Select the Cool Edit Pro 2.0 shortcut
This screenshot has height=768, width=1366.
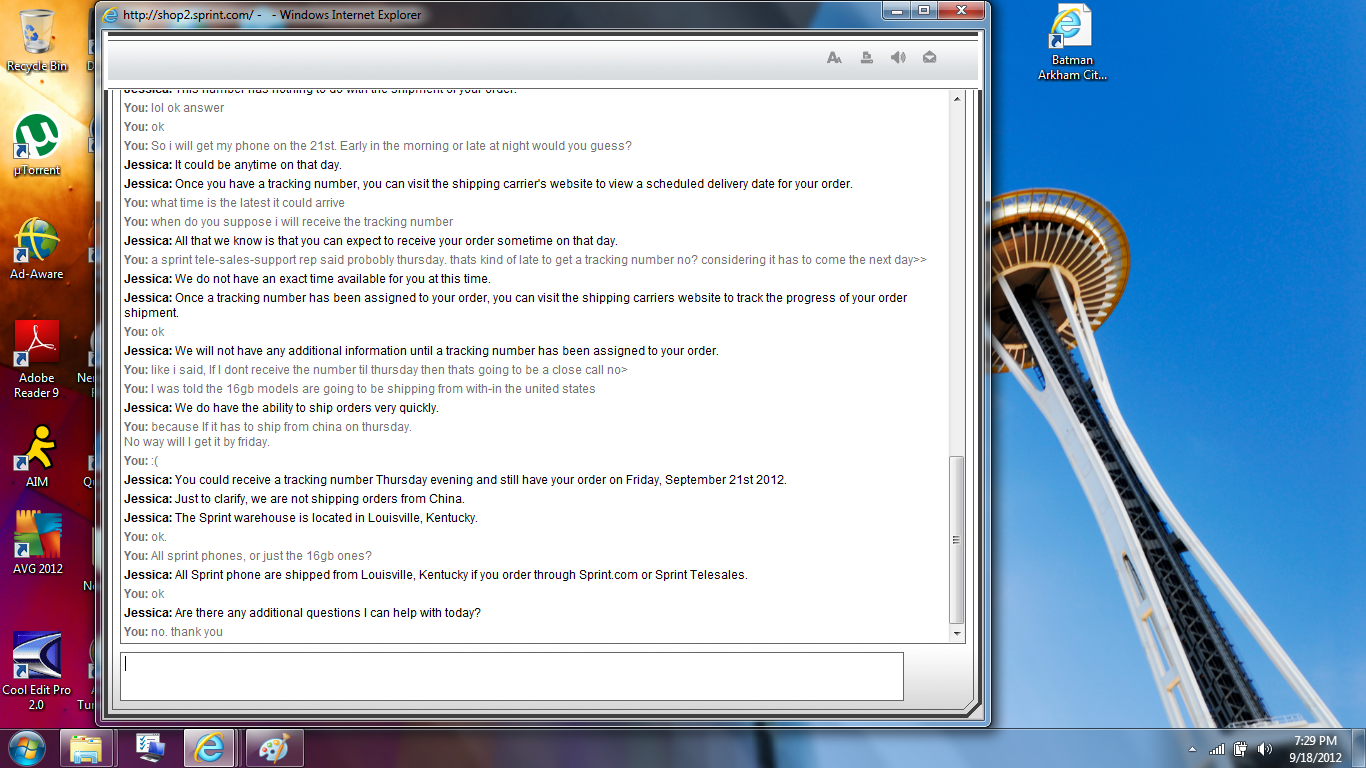click(37, 671)
